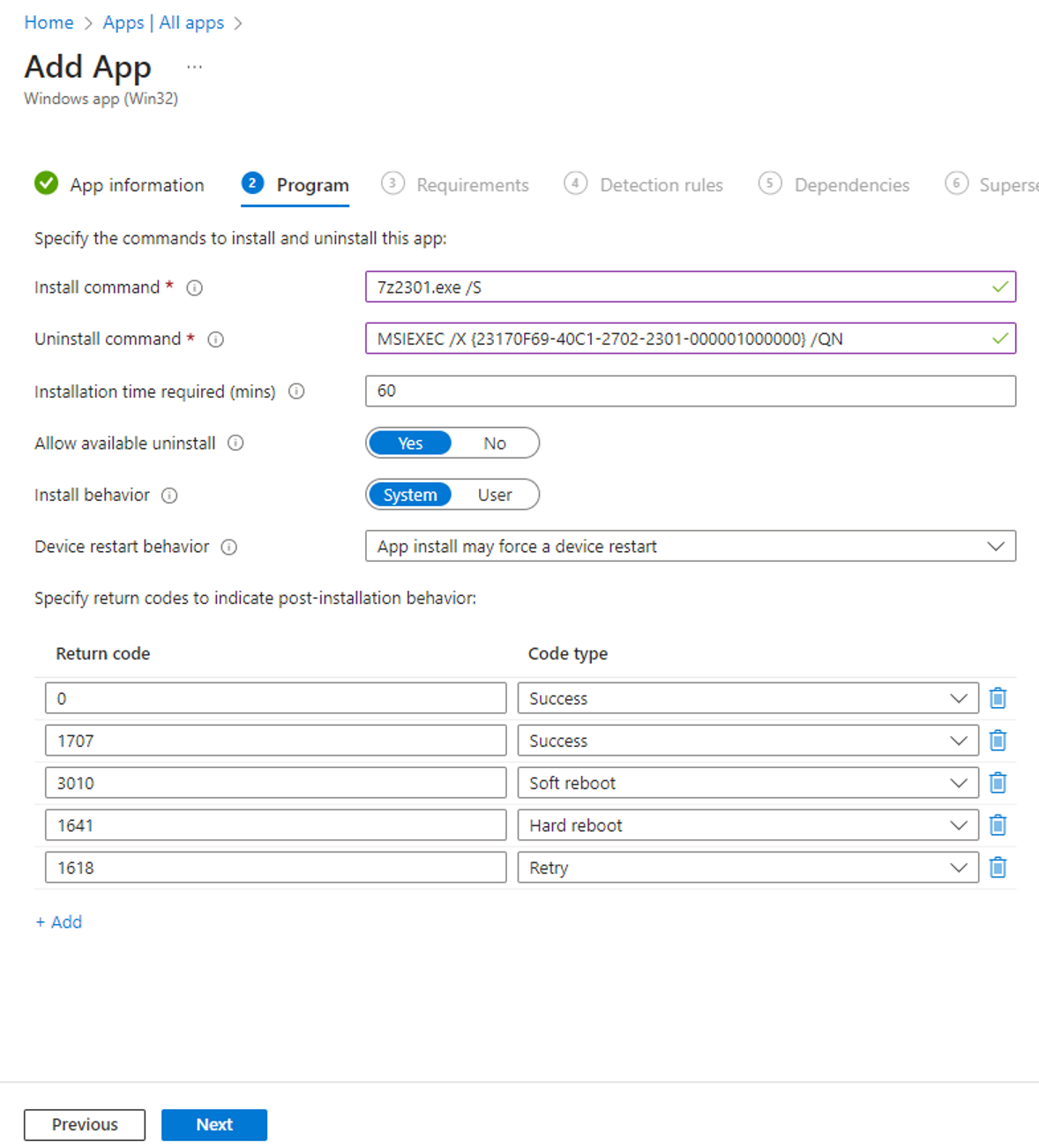Open the code type dropdown for 1618
The image size is (1039, 1148).
click(x=959, y=867)
